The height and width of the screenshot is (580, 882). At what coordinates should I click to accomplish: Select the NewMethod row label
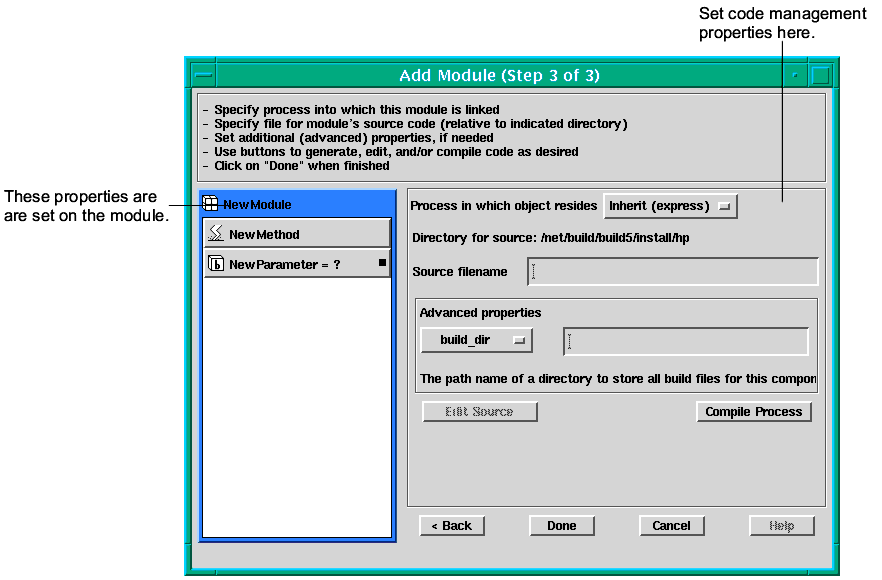[264, 234]
